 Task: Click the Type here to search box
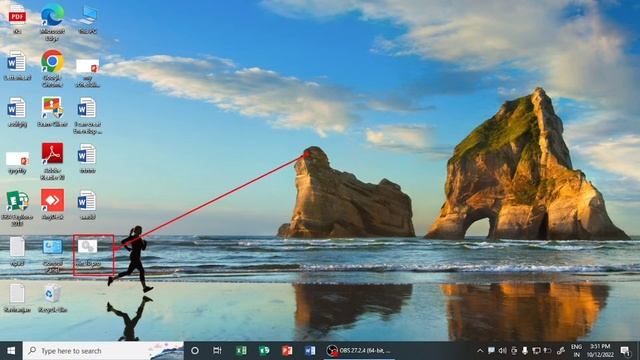coord(103,351)
